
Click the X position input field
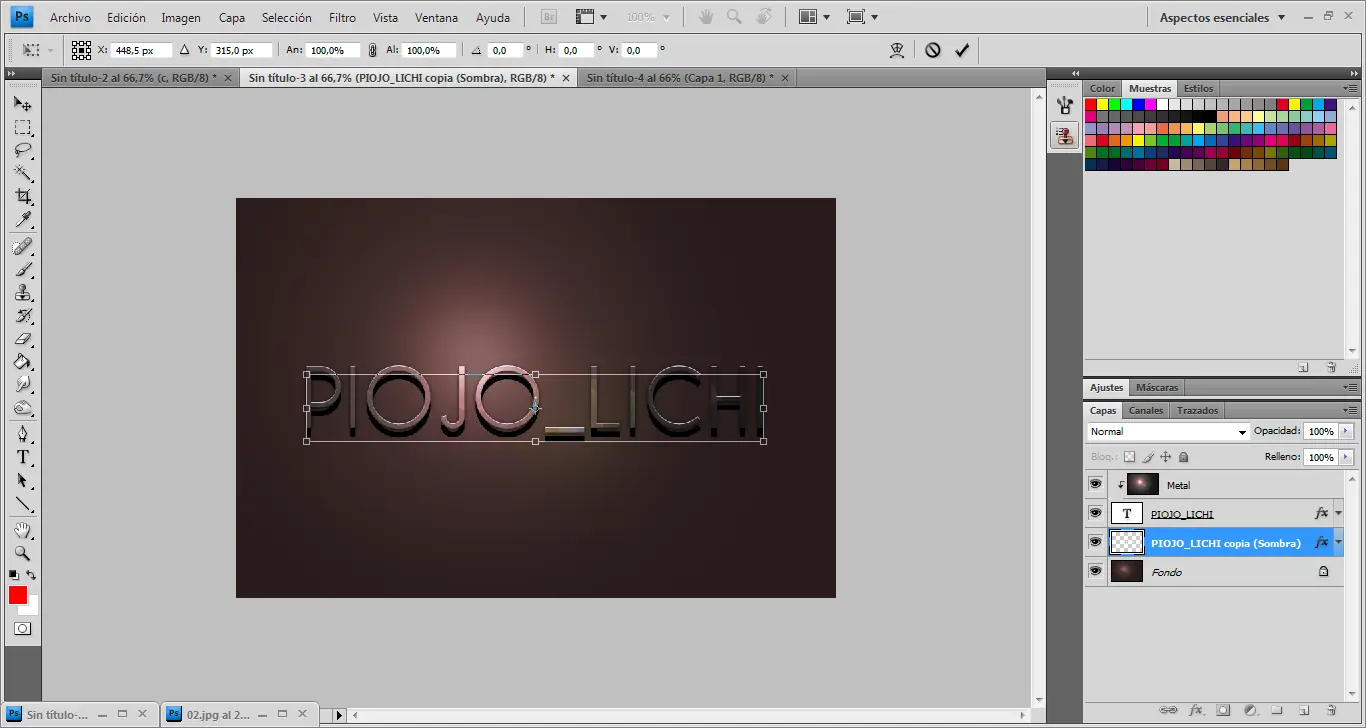tap(141, 50)
